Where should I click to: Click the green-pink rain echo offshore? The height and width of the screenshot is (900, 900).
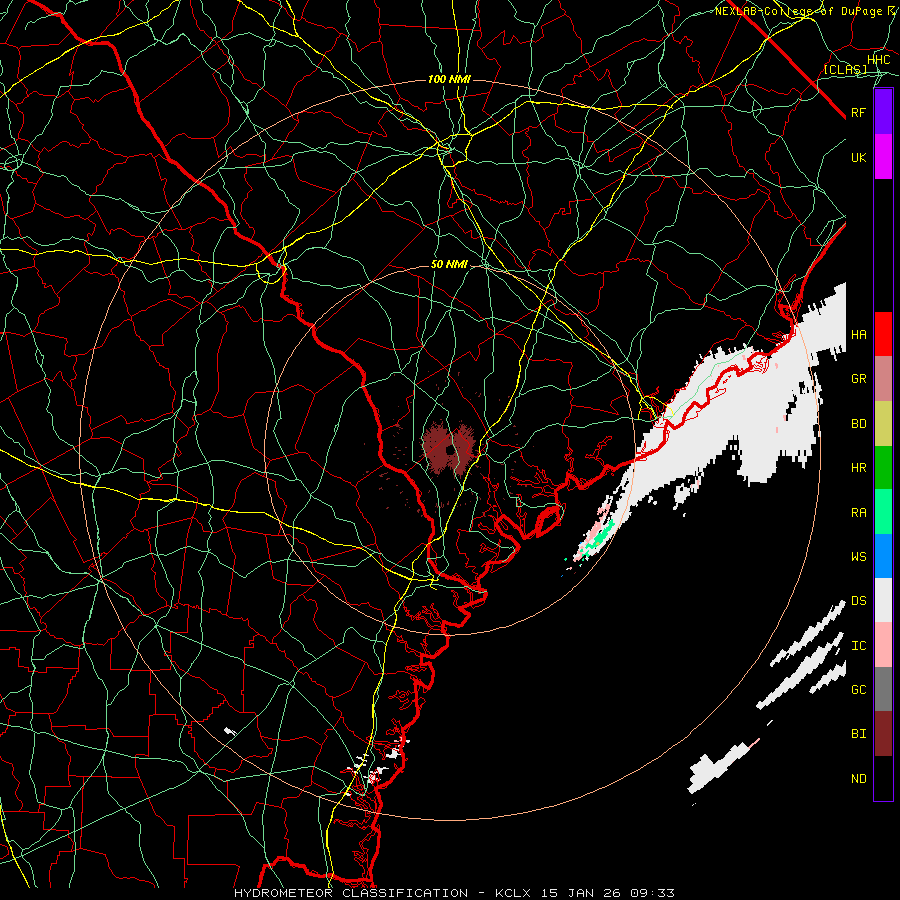595,537
